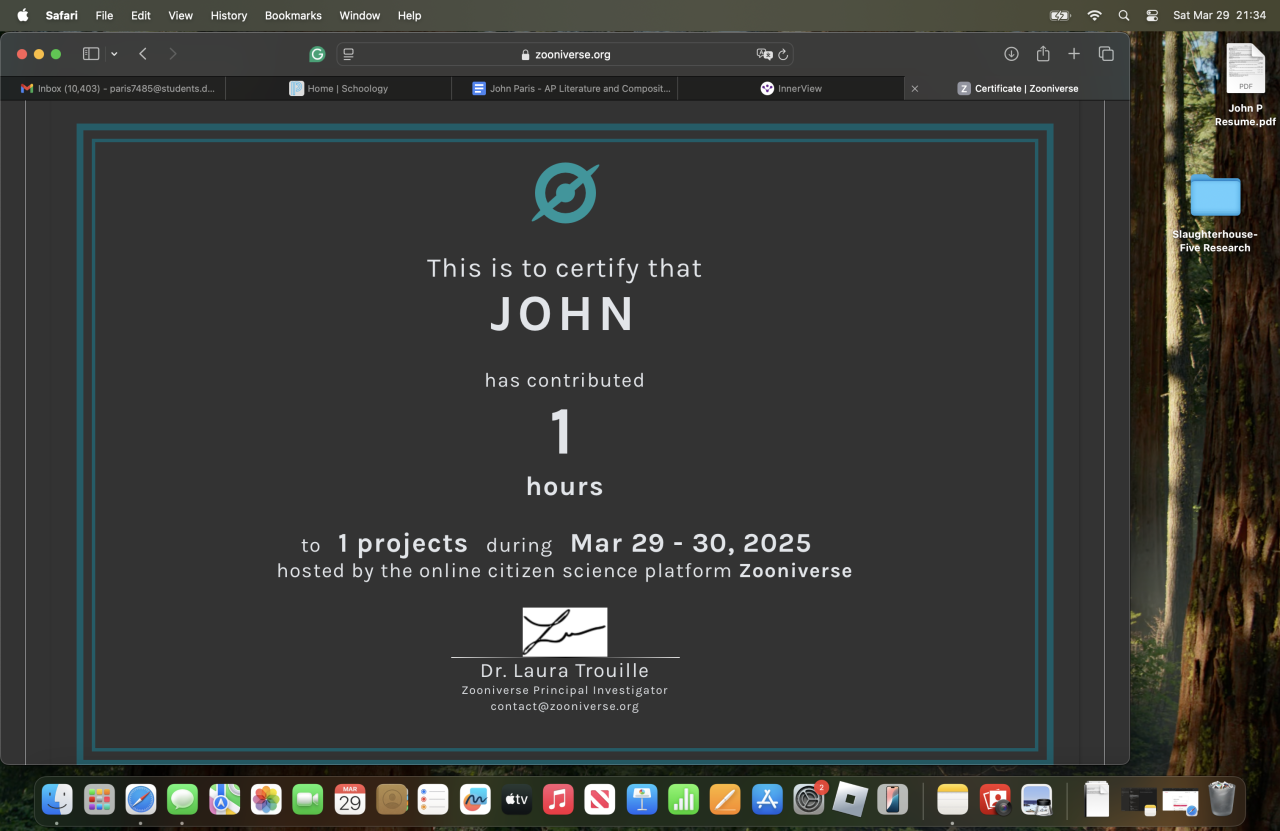
Task: Click 'Zooniverse Principal Investigator' title text
Action: [565, 690]
